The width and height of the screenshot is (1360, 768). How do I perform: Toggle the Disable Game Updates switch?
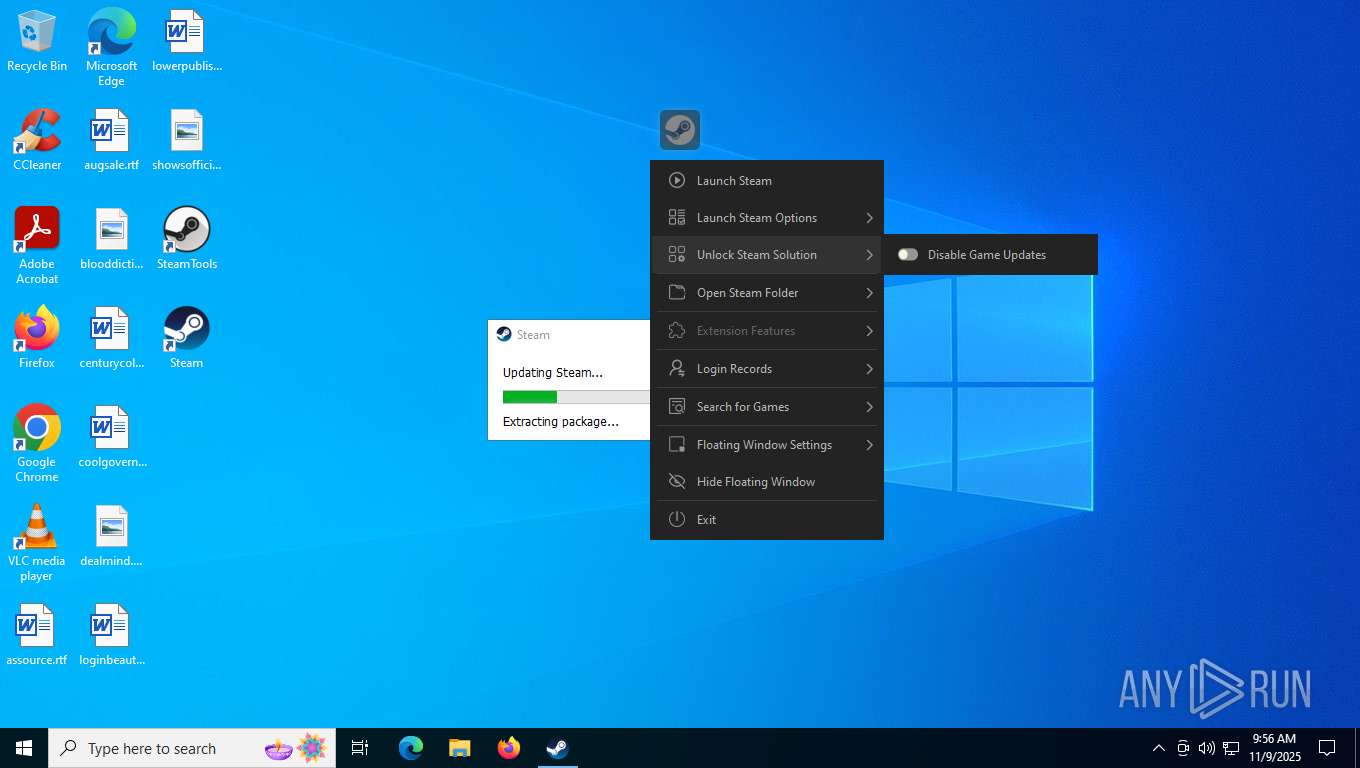tap(908, 255)
